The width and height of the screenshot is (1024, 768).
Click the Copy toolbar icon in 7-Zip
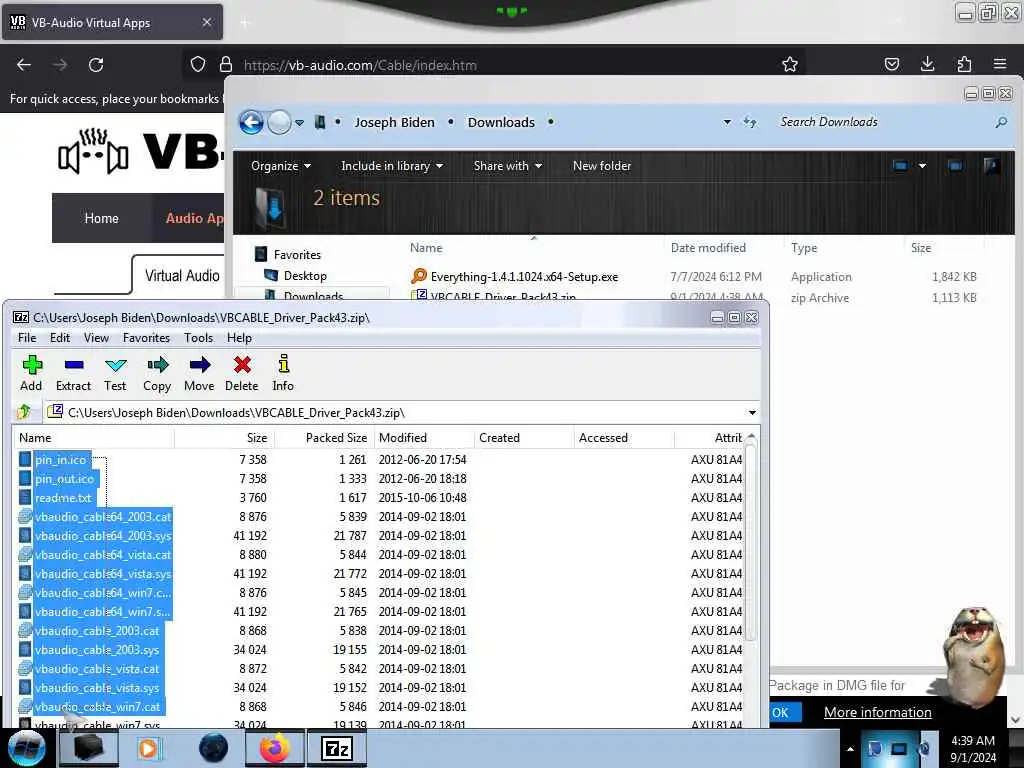tap(157, 373)
